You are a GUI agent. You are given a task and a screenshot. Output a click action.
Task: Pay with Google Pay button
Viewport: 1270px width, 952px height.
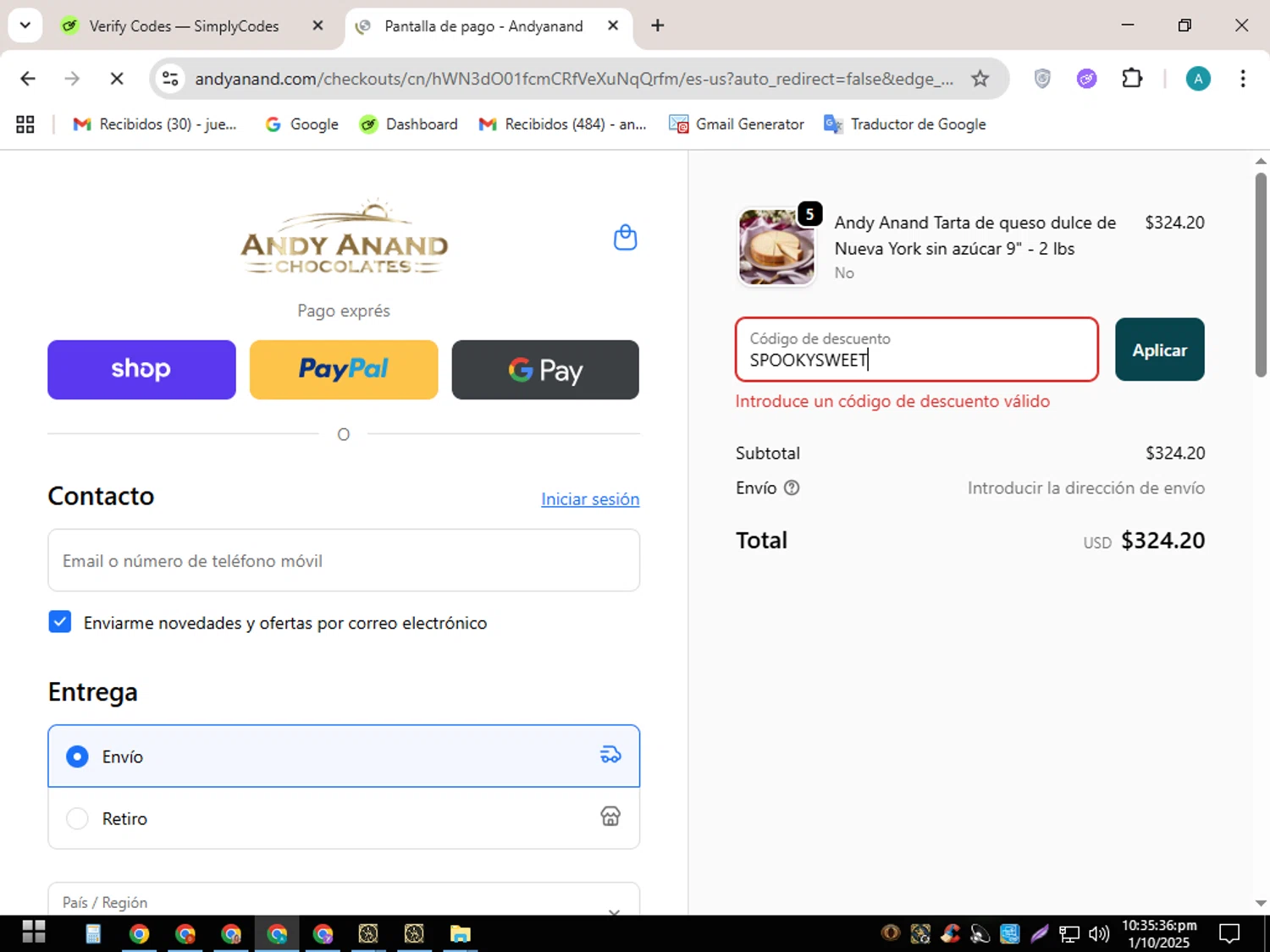[x=545, y=370]
